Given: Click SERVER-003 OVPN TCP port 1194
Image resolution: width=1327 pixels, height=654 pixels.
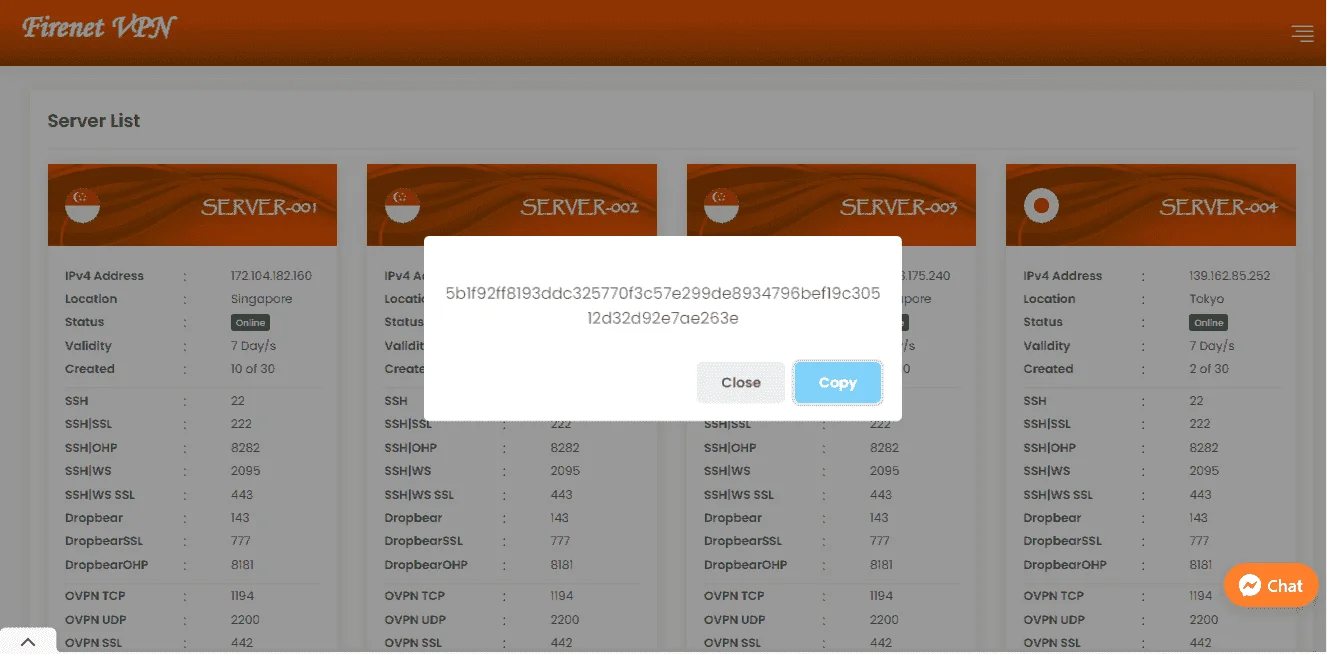Looking at the screenshot, I should click(882, 596).
